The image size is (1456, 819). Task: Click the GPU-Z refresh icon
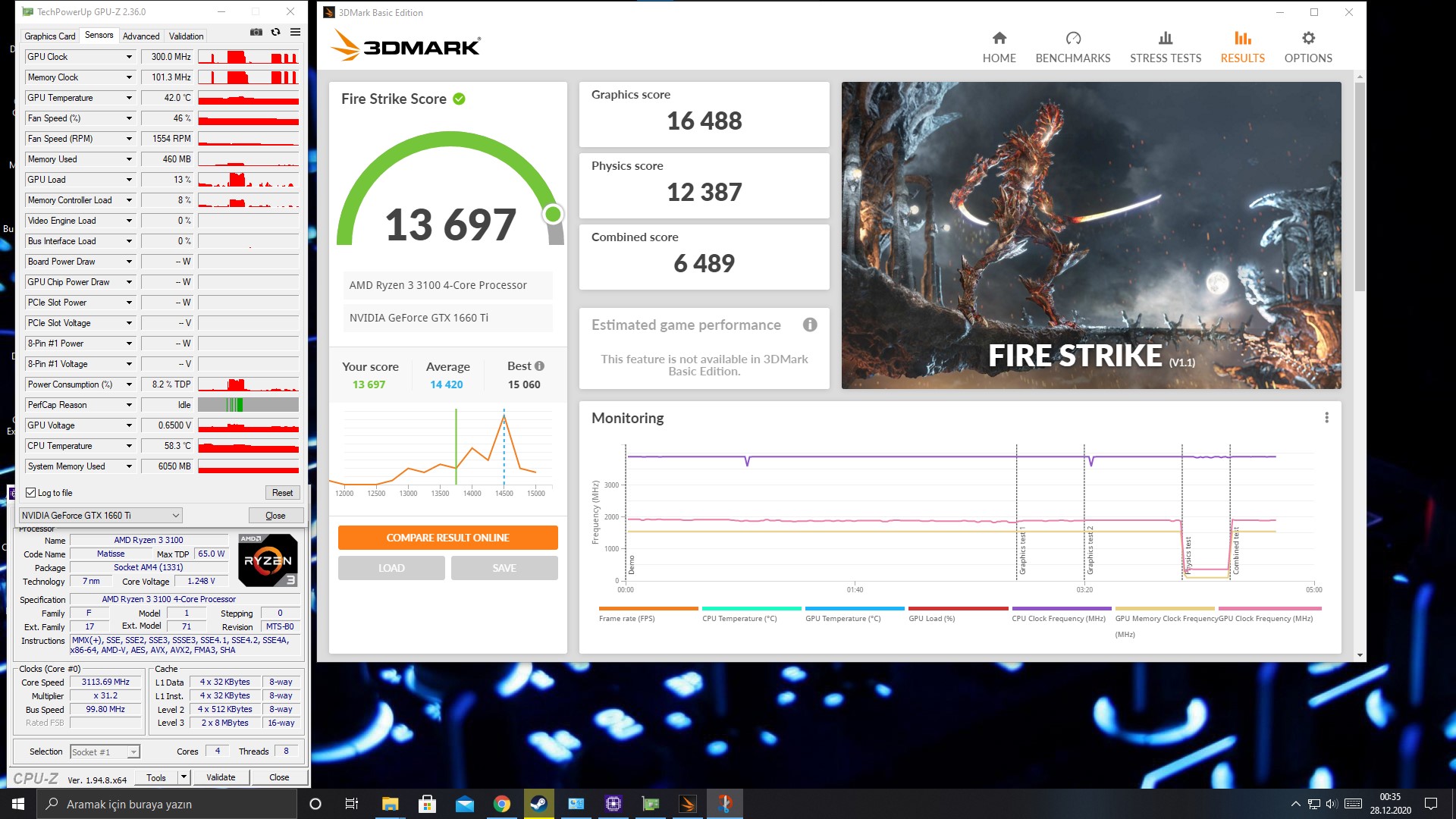[x=276, y=32]
